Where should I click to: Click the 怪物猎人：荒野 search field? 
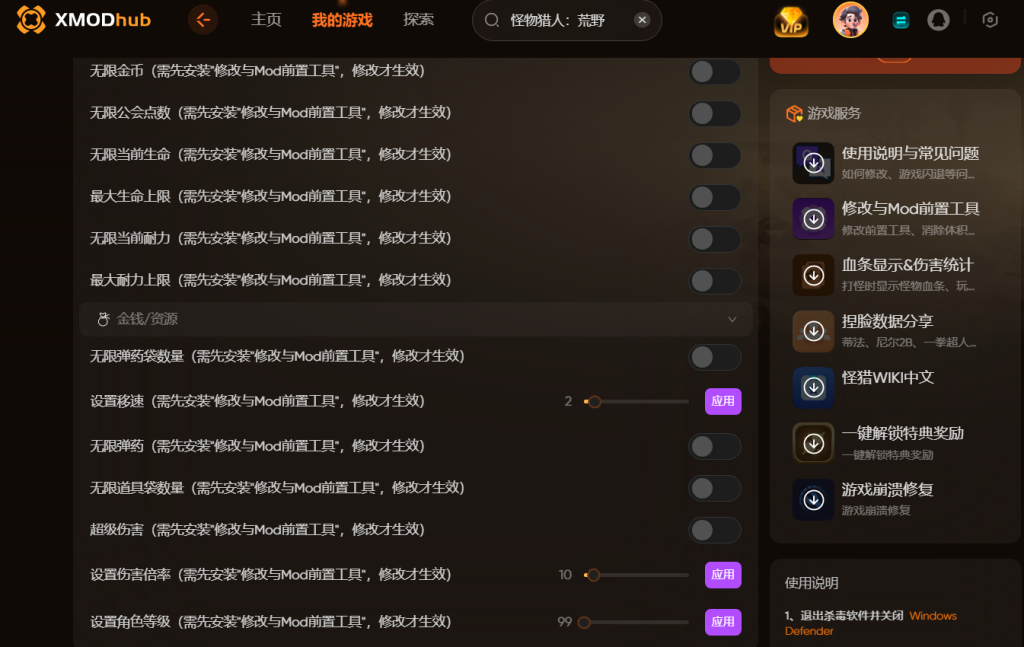(x=567, y=20)
